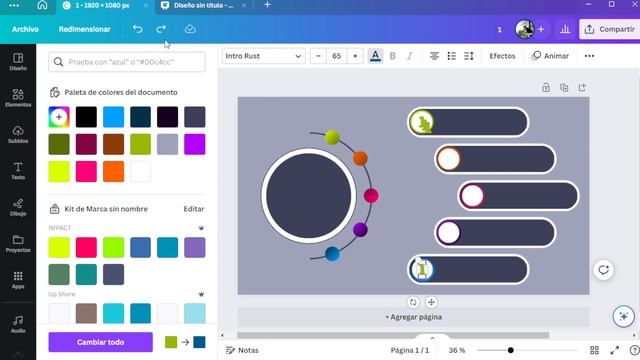640x360 pixels.
Task: Open the Diseño sidebar panel
Action: (x=18, y=62)
